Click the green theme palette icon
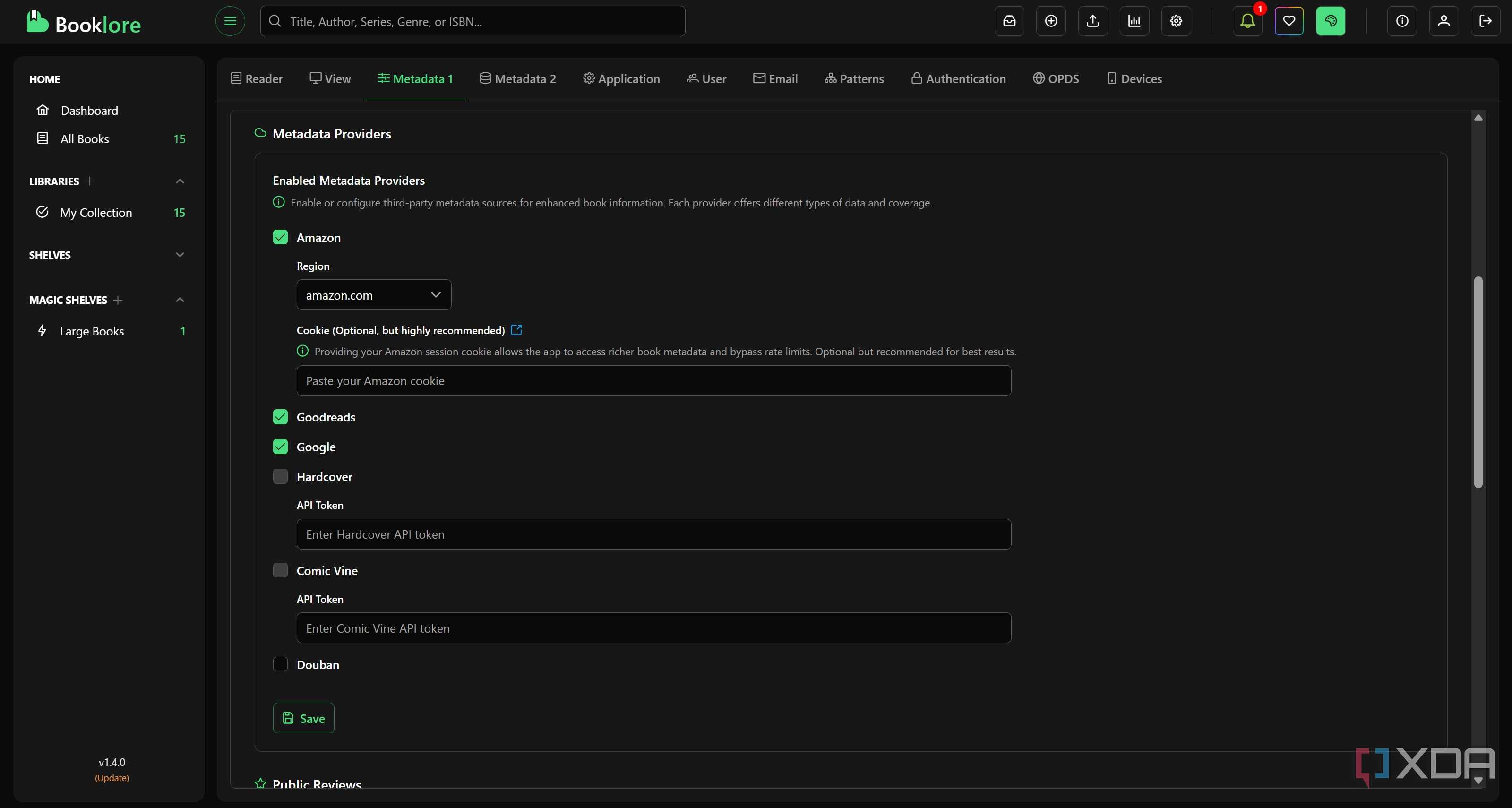This screenshot has height=808, width=1512. pos(1331,21)
